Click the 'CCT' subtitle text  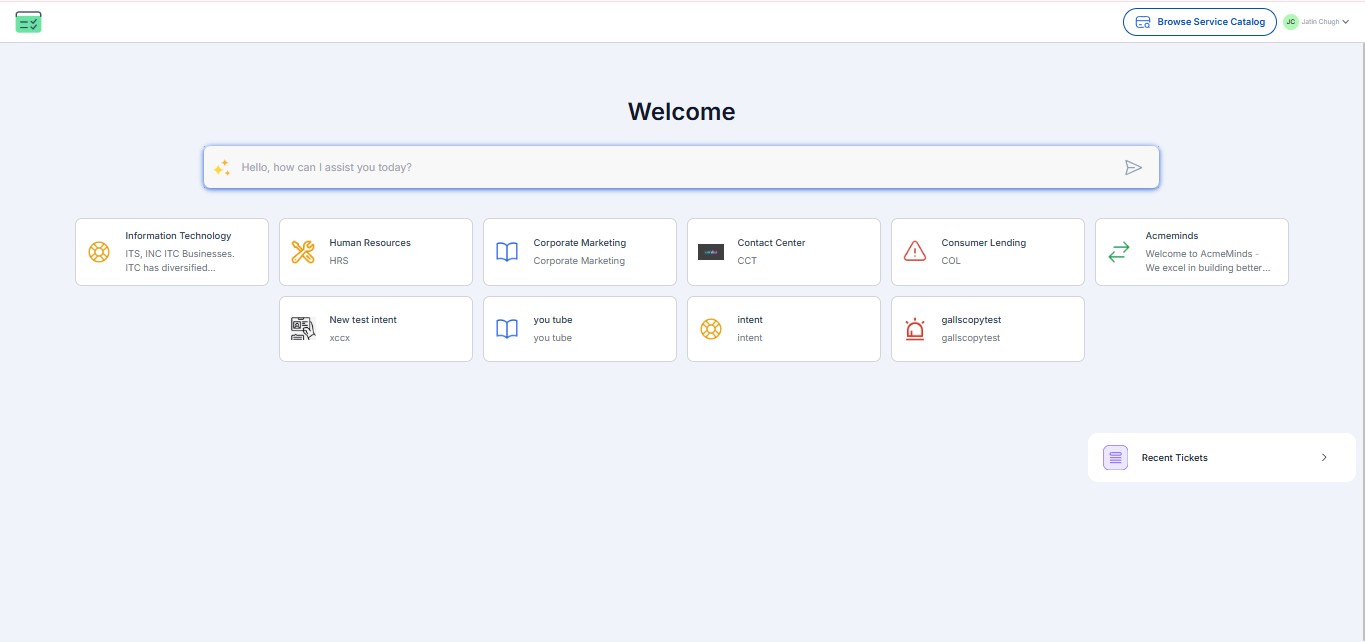(747, 261)
